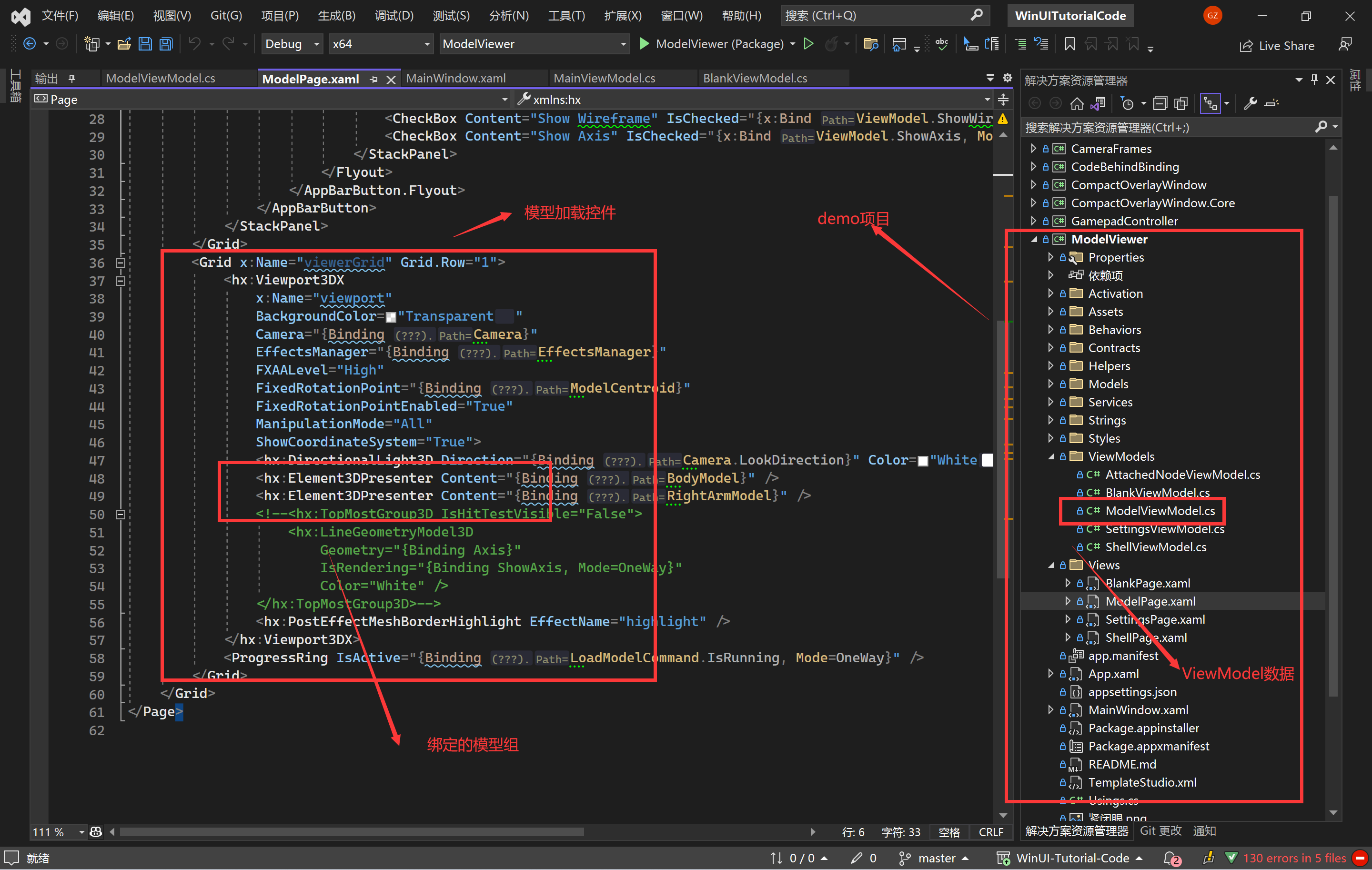
Task: Collapse the Grid viewerGrid code fold at line 36
Action: pos(120,263)
